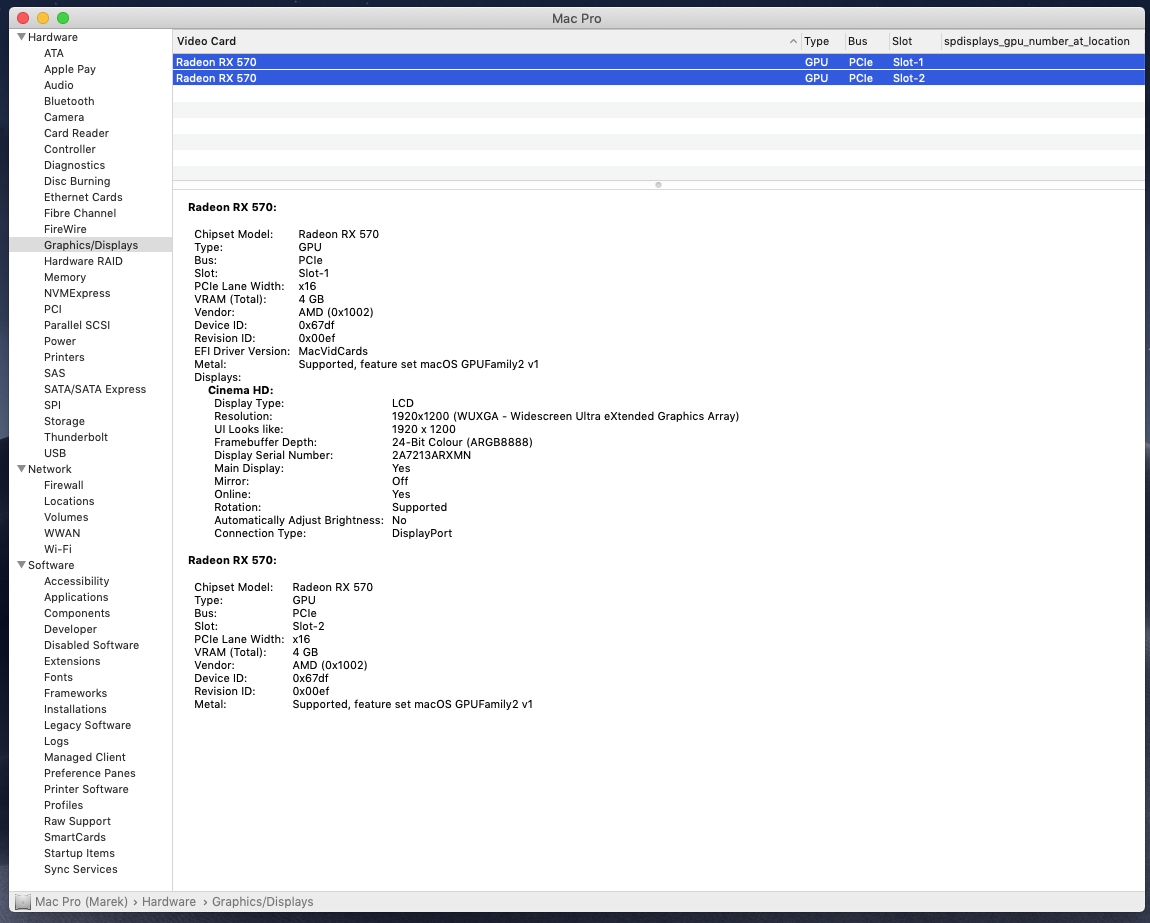The width and height of the screenshot is (1150, 923).
Task: Open Thunderbolt section
Action: click(76, 437)
